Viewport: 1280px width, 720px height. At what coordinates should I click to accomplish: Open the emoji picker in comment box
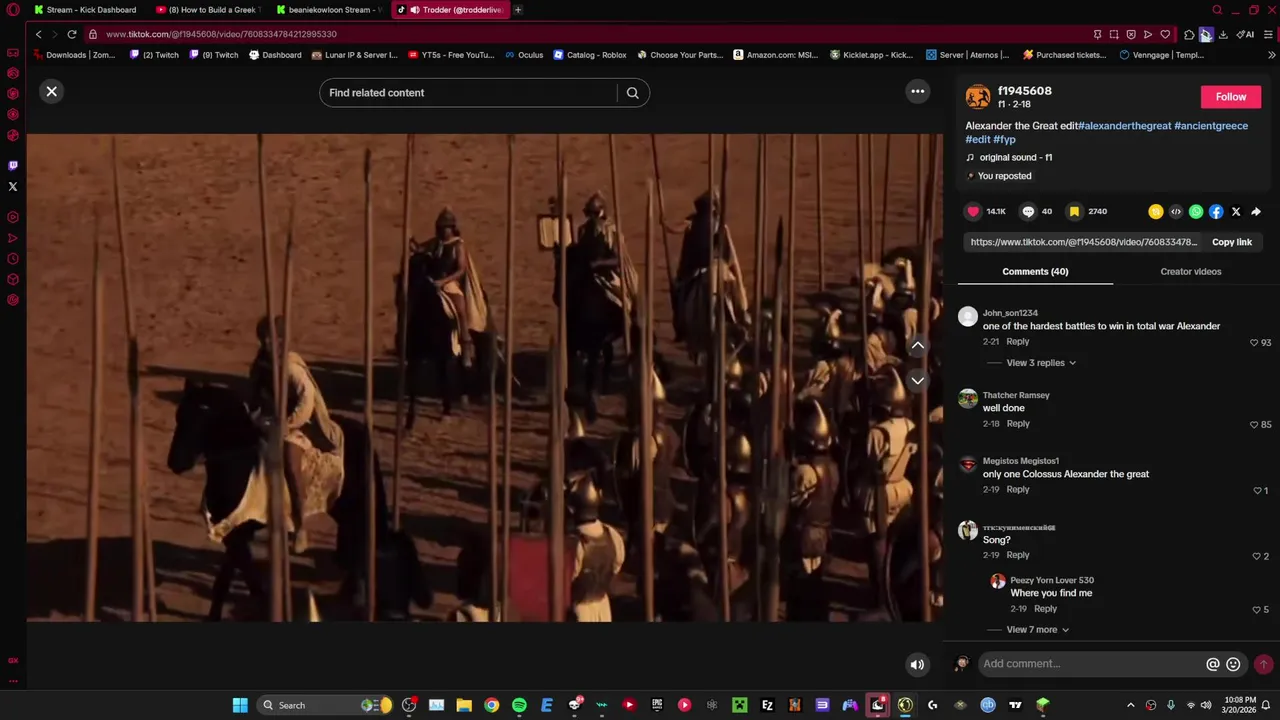coord(1233,664)
